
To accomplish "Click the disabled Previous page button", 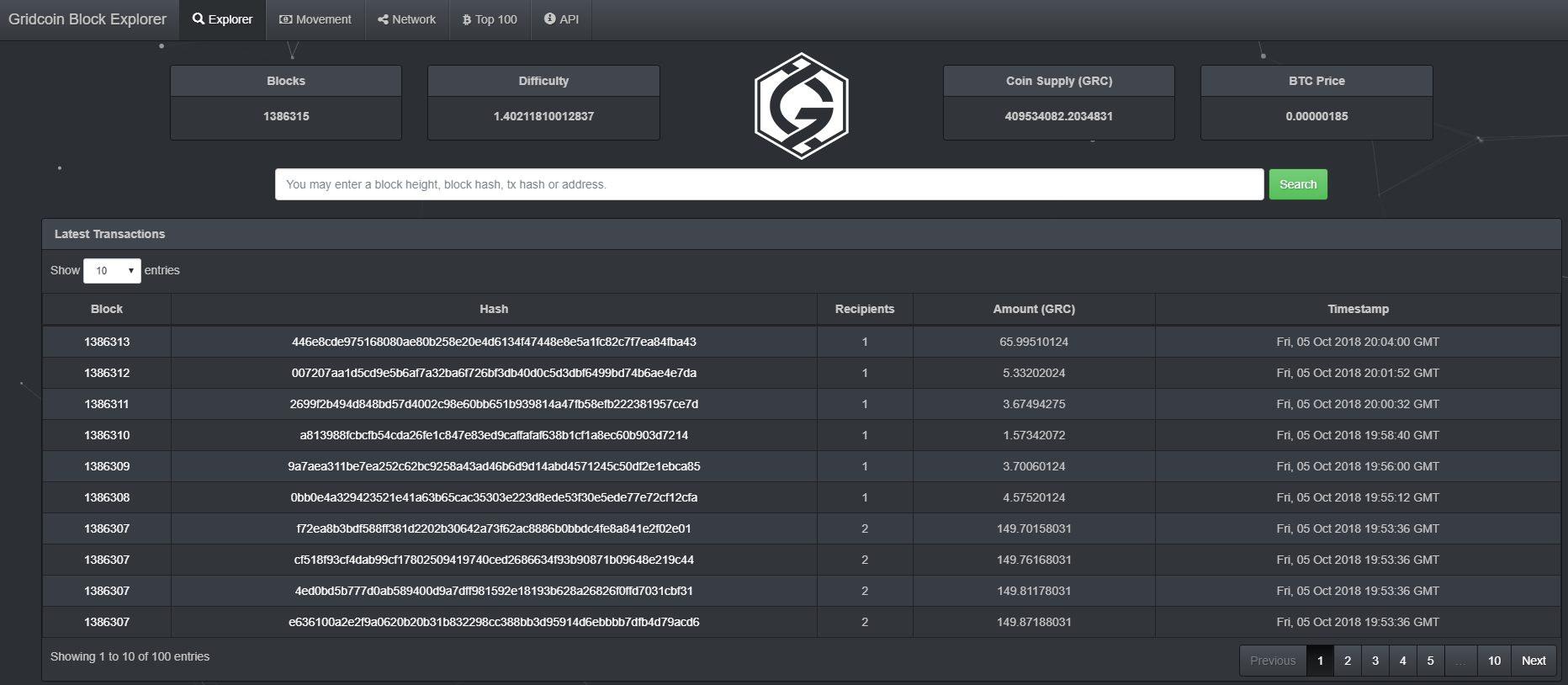I will pos(1273,661).
